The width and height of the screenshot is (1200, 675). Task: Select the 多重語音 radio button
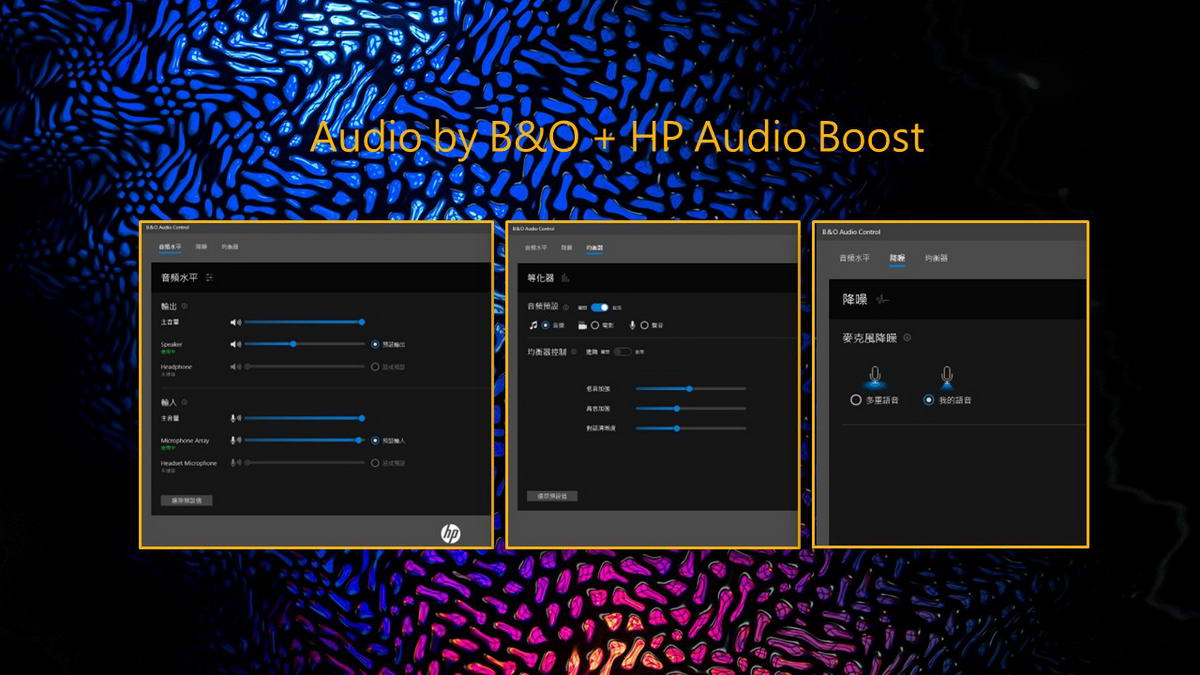(x=856, y=399)
